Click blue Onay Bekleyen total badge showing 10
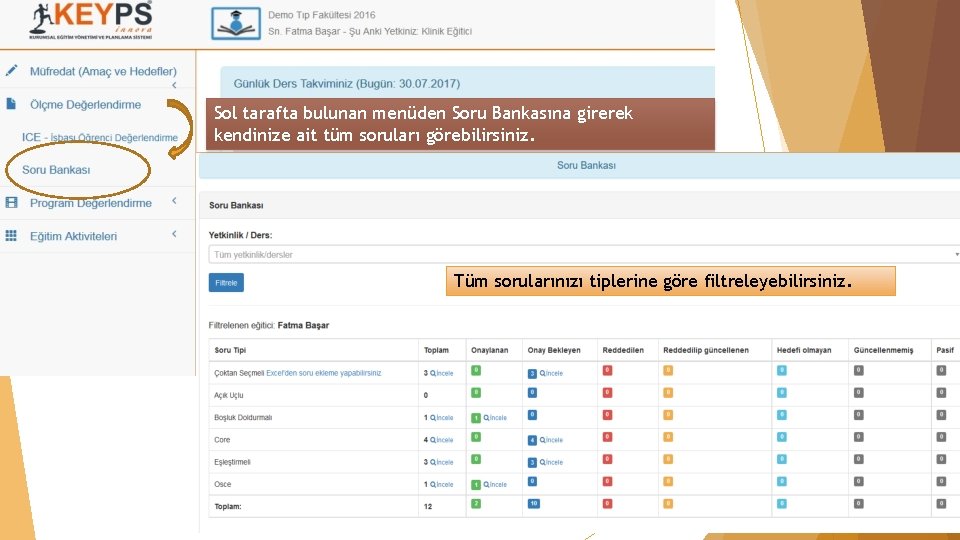Viewport: 960px width, 540px height. coord(534,503)
